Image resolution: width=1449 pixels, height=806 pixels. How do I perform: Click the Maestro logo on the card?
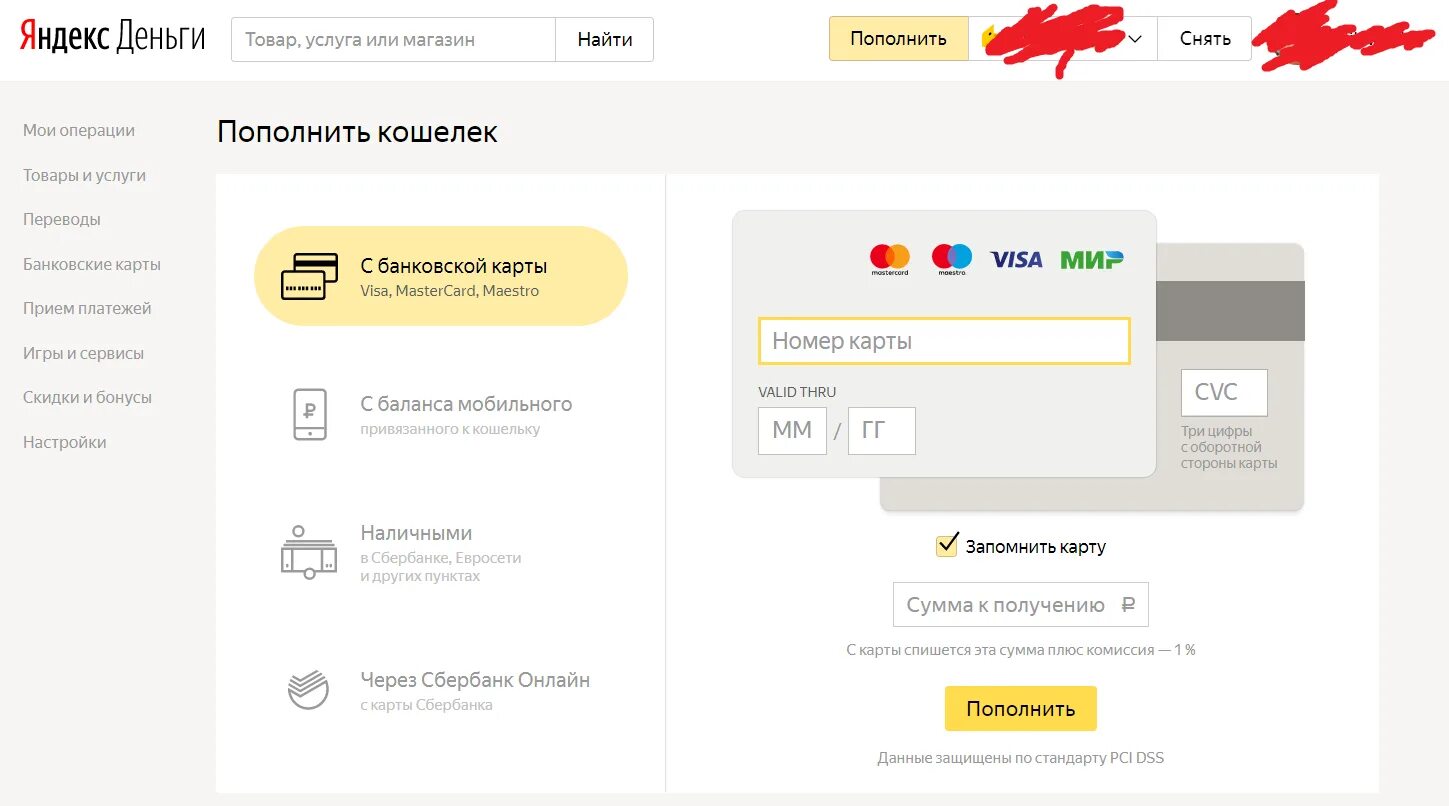point(951,259)
